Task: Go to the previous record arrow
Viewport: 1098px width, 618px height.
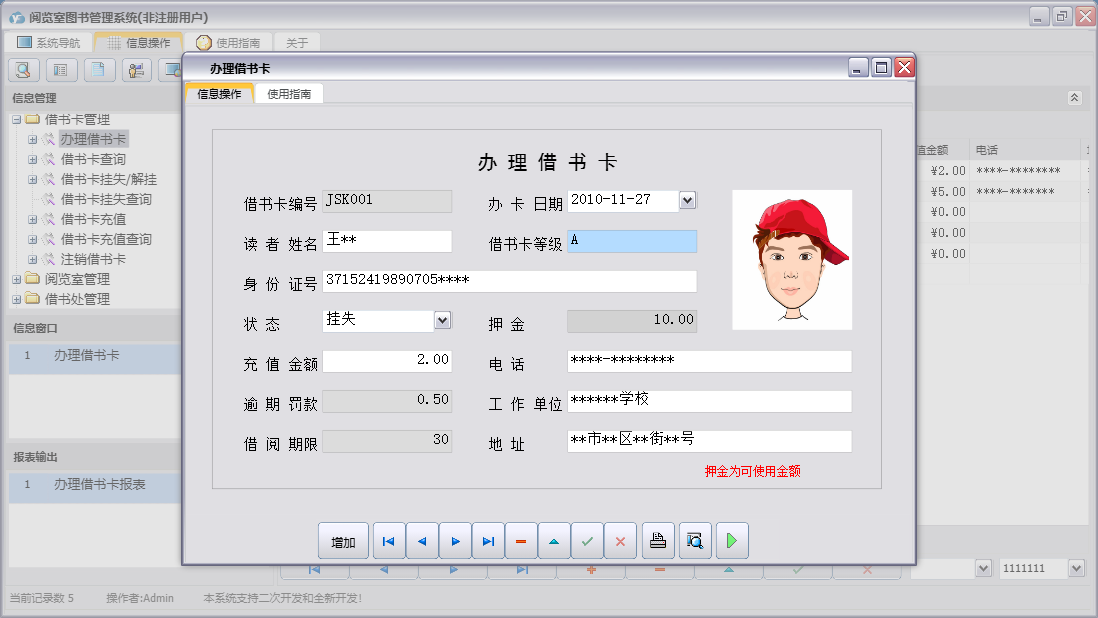Action: click(x=422, y=541)
